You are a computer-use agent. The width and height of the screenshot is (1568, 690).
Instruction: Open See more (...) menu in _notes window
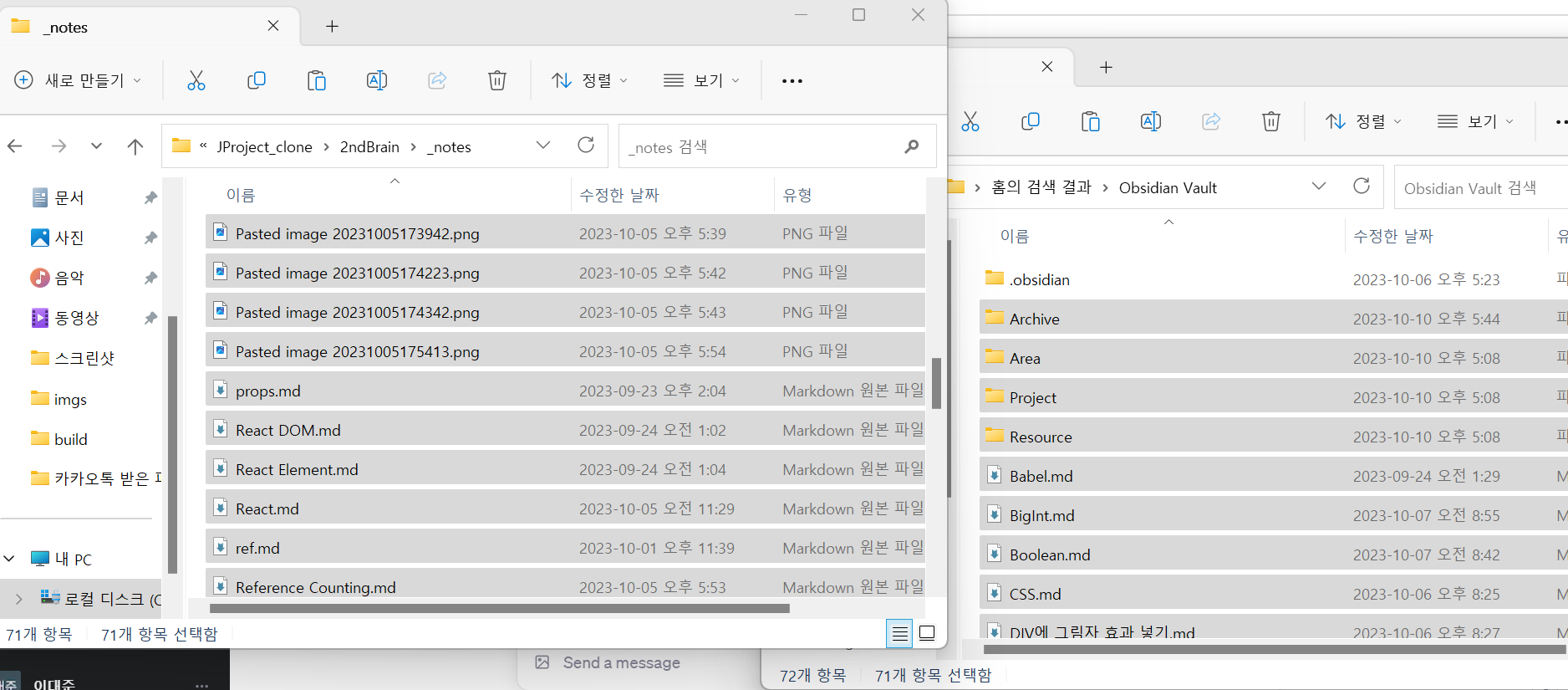[x=792, y=80]
